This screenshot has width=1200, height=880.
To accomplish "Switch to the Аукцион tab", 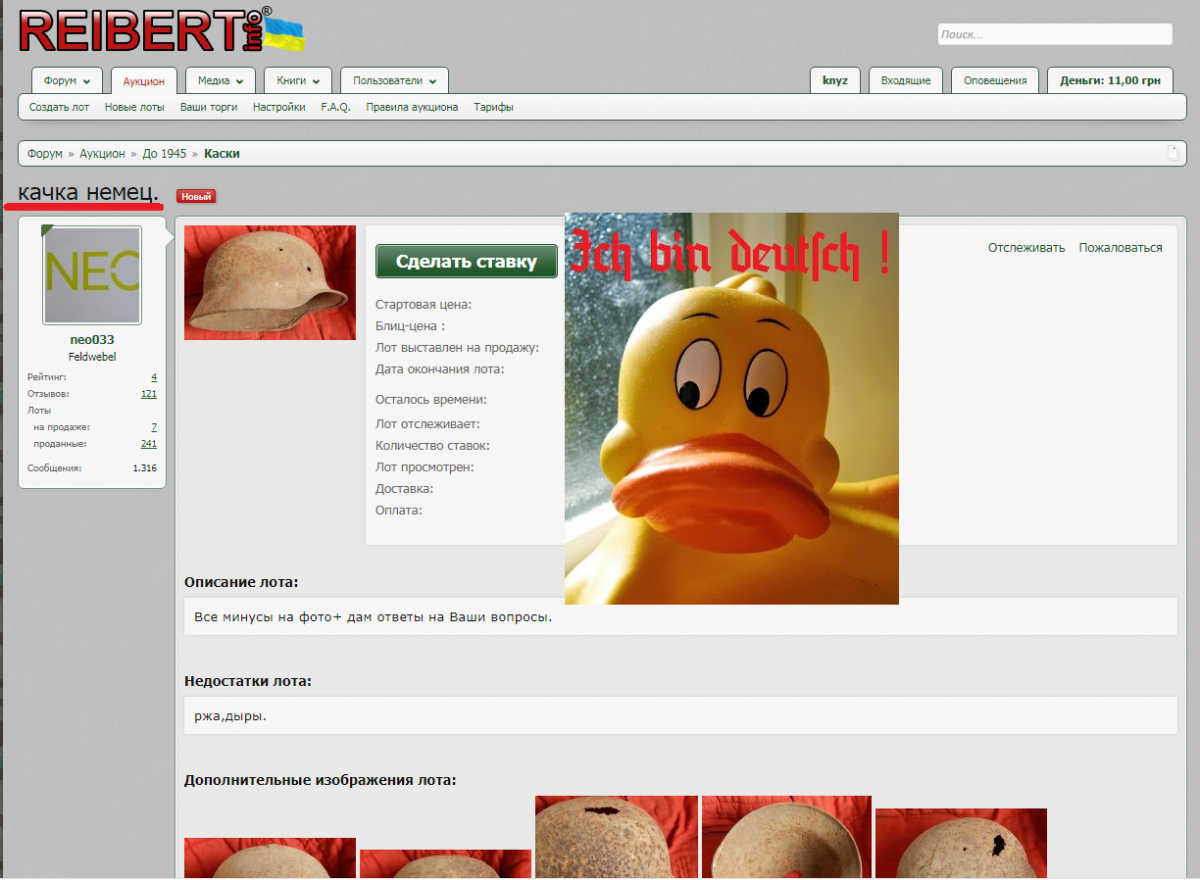I will [x=144, y=81].
